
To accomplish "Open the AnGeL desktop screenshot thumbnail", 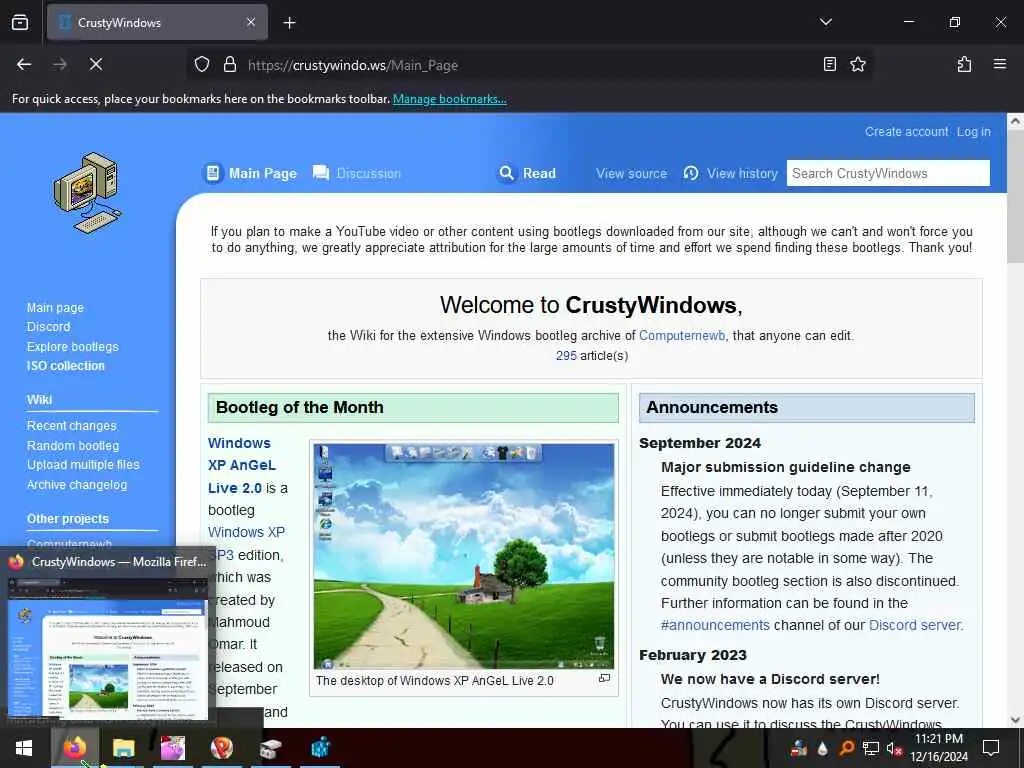I will click(x=464, y=556).
